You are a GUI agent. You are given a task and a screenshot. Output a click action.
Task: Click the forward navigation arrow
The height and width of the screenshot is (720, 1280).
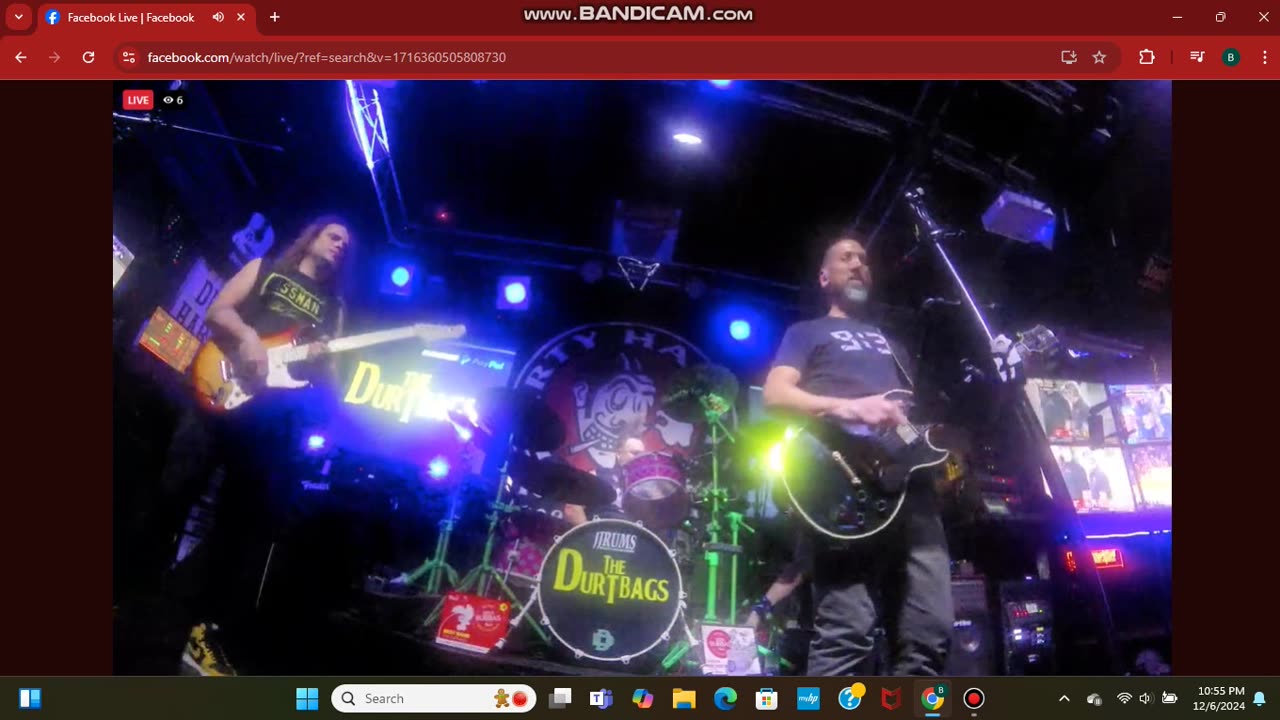(x=54, y=57)
